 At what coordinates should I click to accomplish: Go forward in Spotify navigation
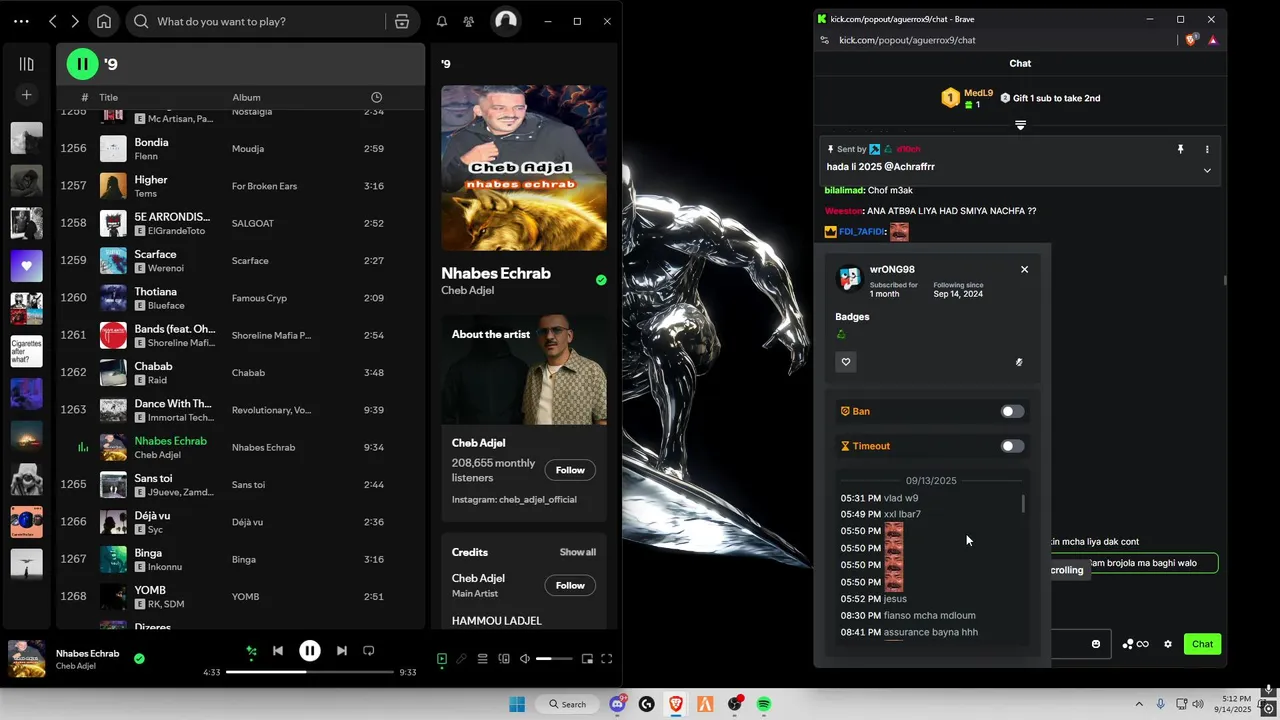tap(75, 21)
